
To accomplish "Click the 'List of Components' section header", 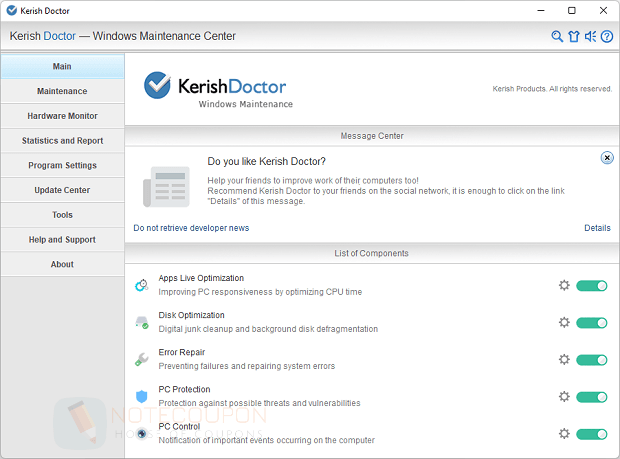I will pos(371,253).
